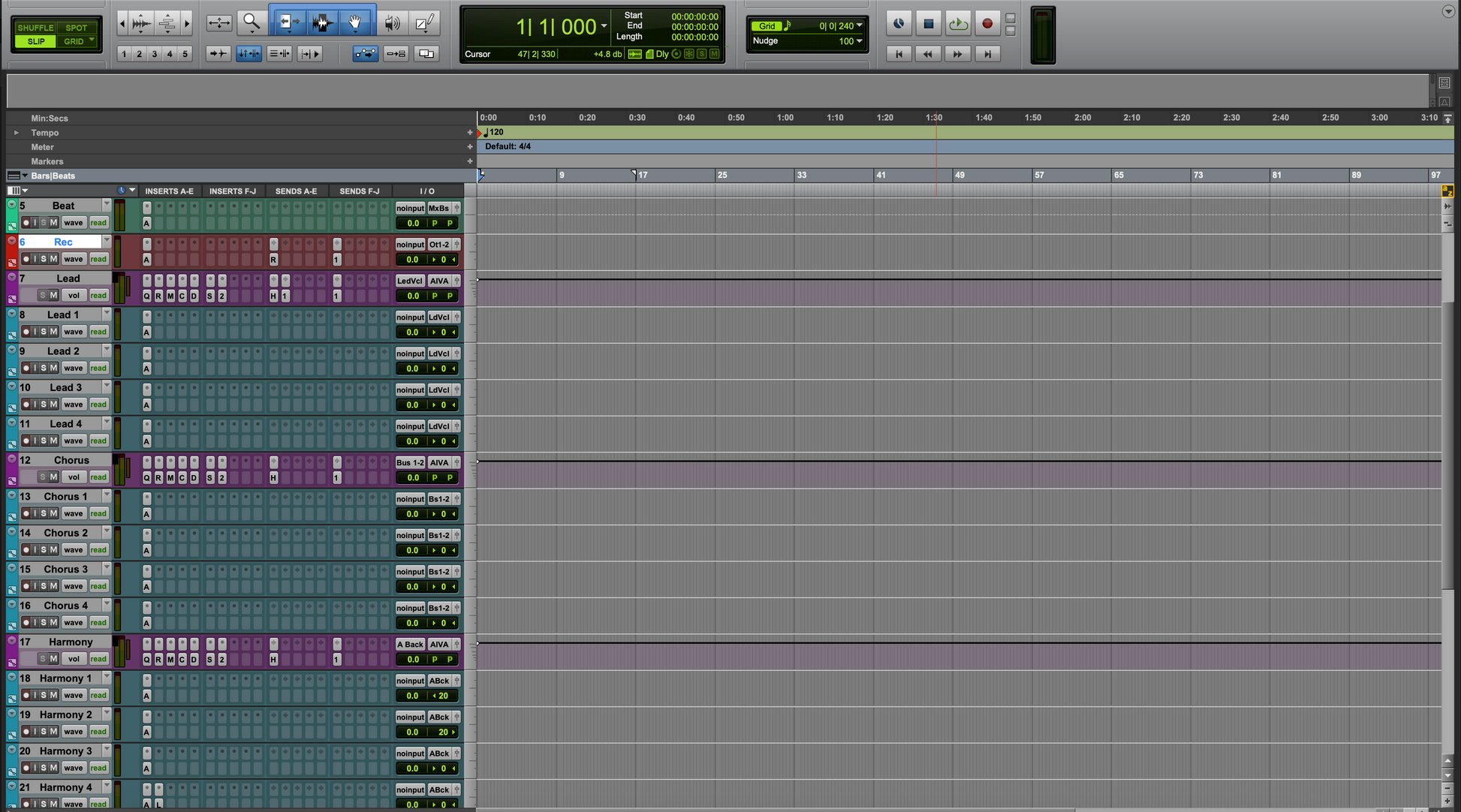Image resolution: width=1461 pixels, height=812 pixels.
Task: Click bar 49 on Bars|Beats ruler
Action: [x=959, y=175]
